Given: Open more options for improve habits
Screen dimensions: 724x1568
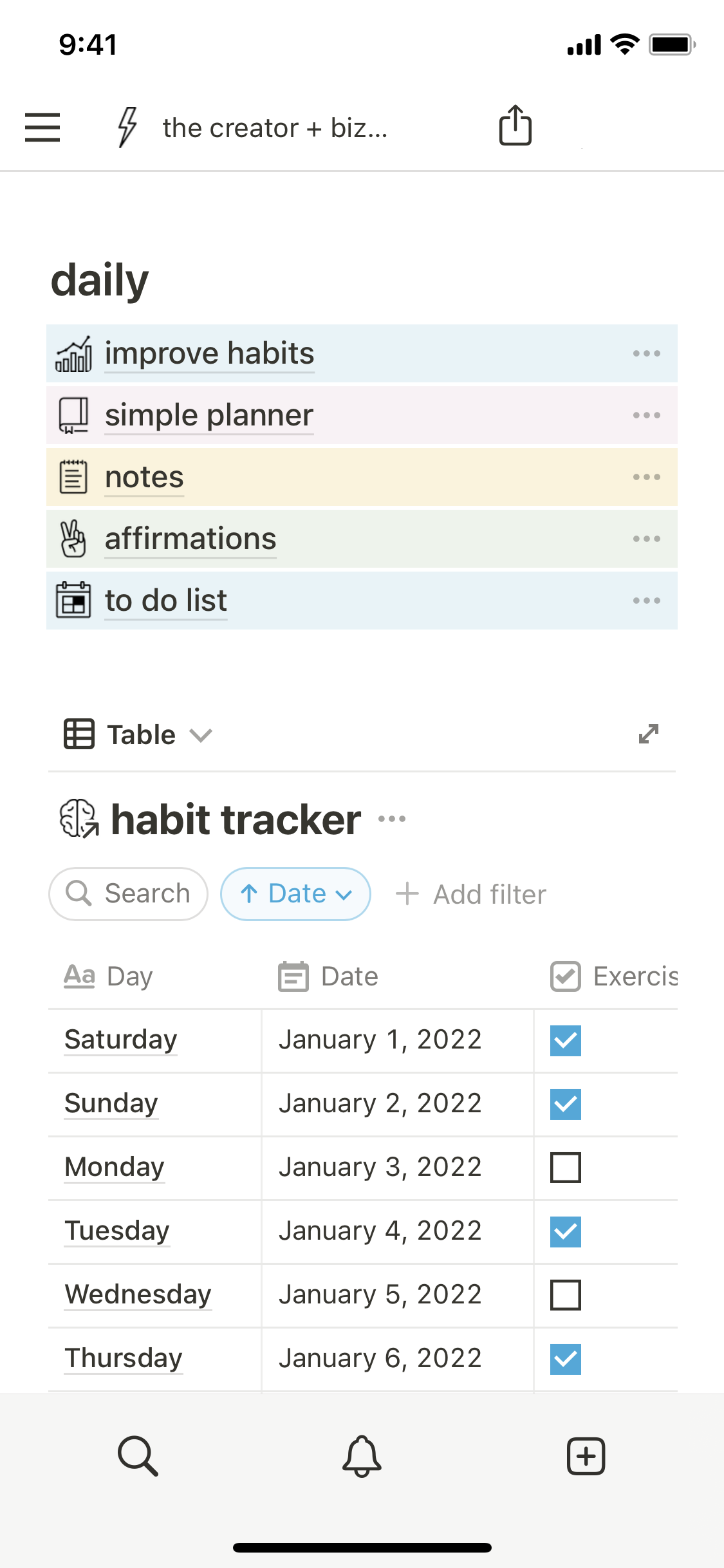Looking at the screenshot, I should pyautogui.click(x=646, y=353).
